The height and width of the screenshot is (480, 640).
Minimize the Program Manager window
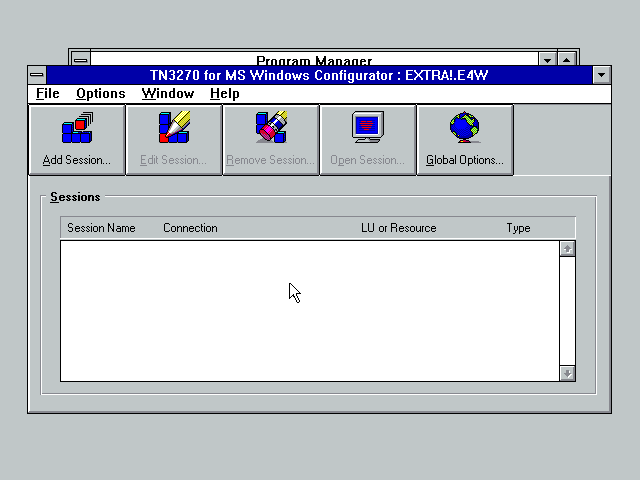548,59
